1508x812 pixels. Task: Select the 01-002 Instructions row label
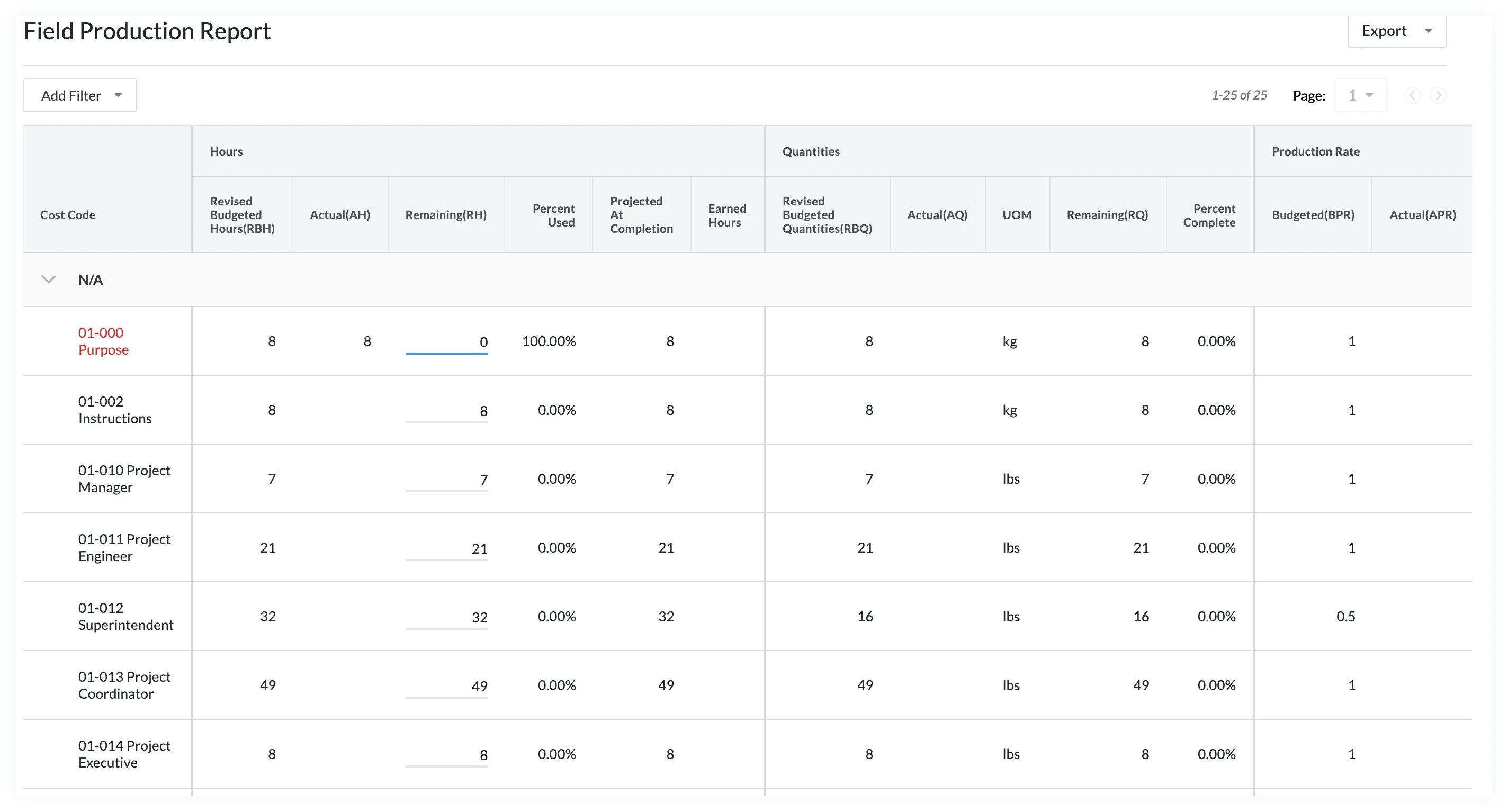click(115, 410)
